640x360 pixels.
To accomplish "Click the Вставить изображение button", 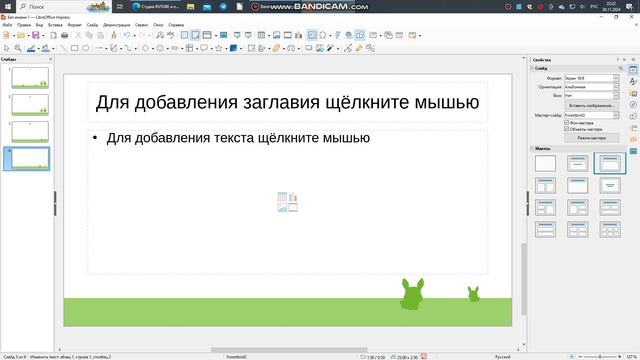I will click(x=591, y=106).
